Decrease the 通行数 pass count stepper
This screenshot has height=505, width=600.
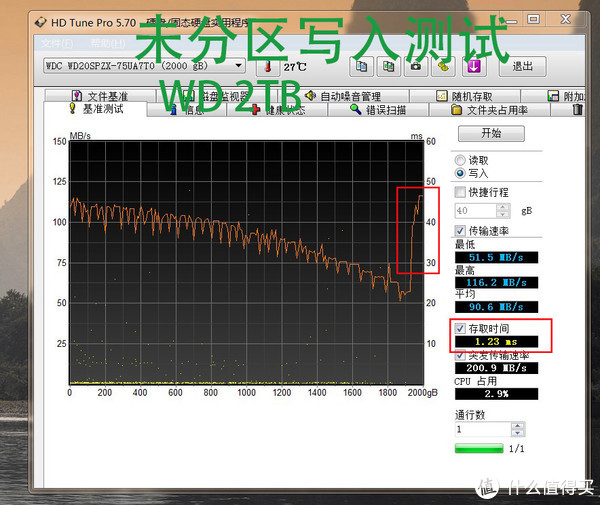pos(518,433)
